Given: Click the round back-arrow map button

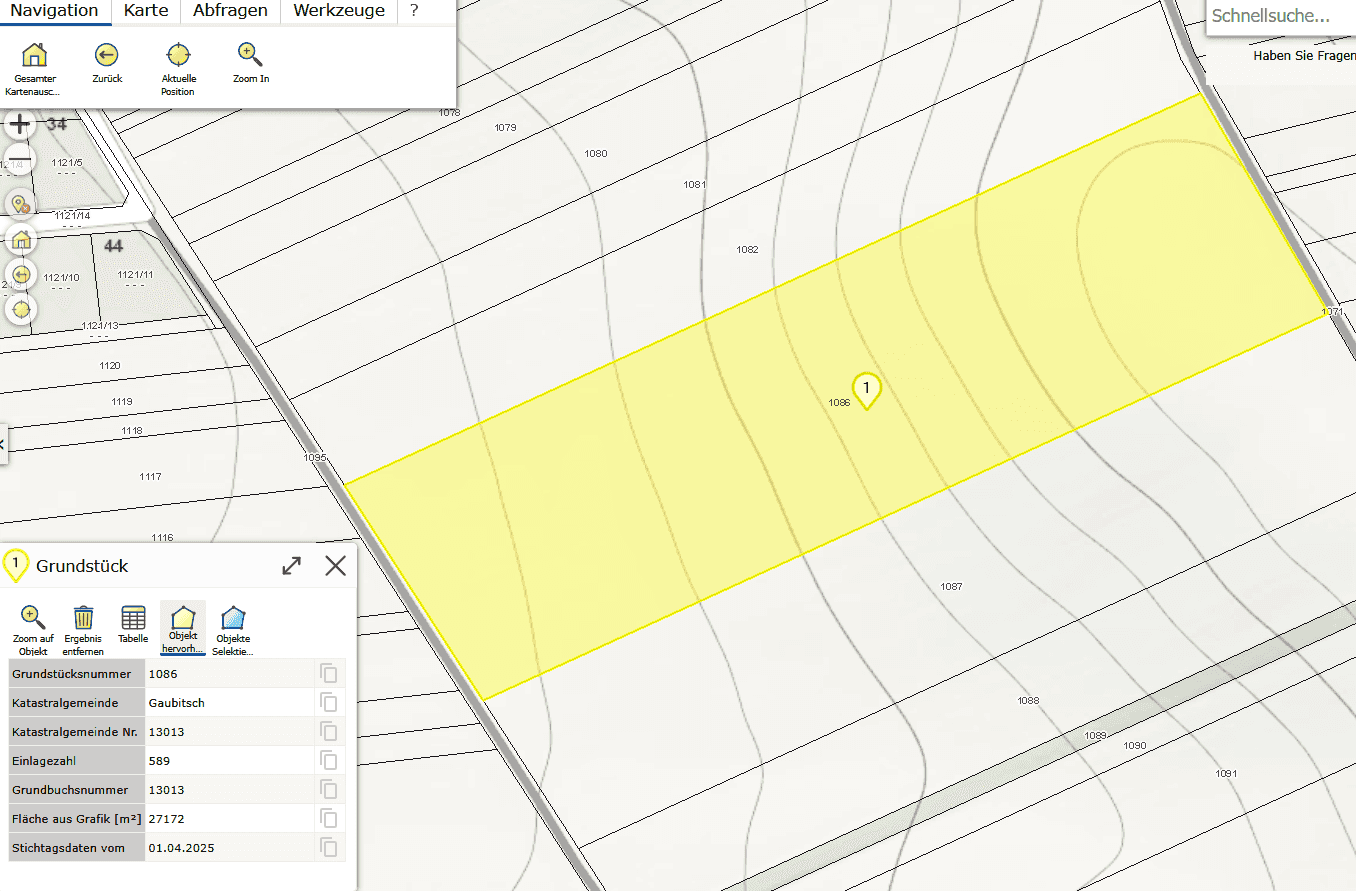Looking at the screenshot, I should (21, 274).
